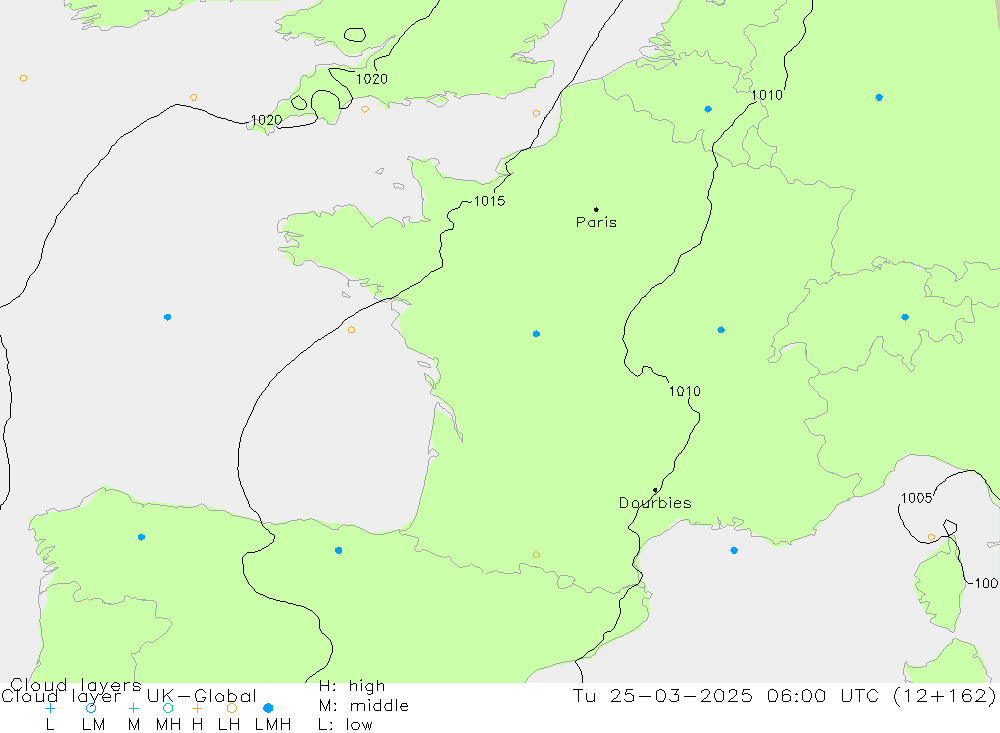Click the 'LMH' legend label
Screen dimensions: 1000x733
[x=273, y=725]
